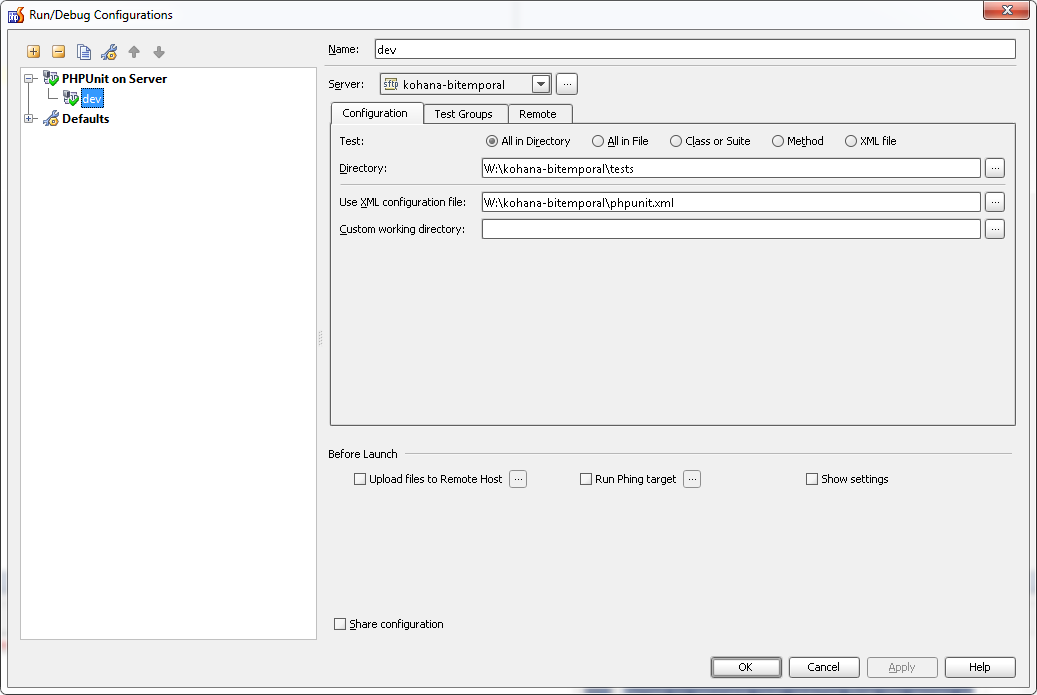Click the Custom working directory field
Screen dimensions: 1037x695
pyautogui.click(x=731, y=229)
